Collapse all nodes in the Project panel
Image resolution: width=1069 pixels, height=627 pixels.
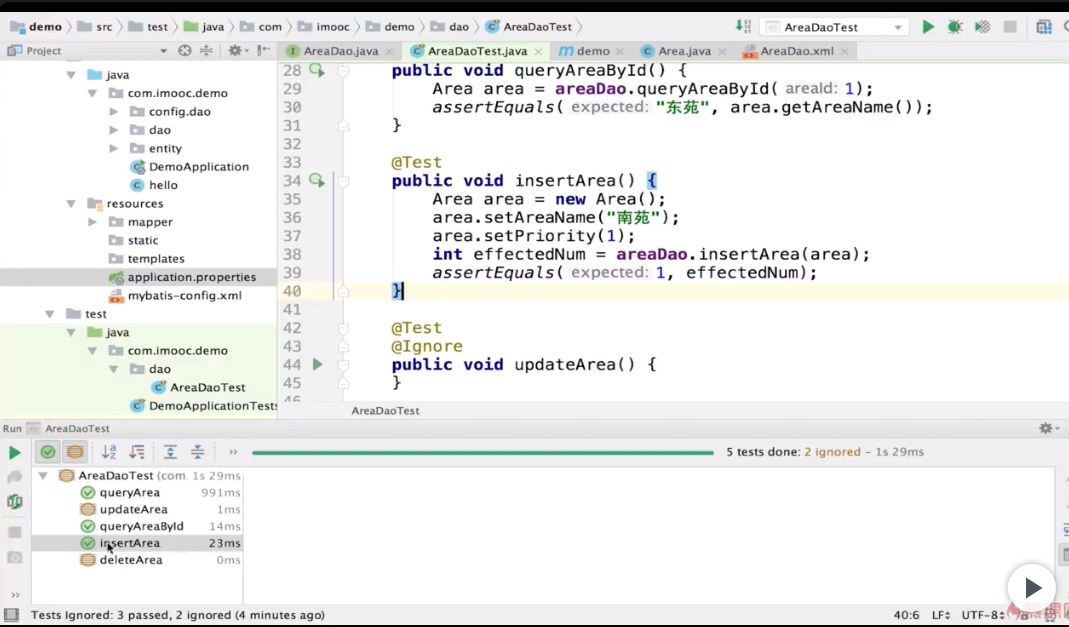(x=205, y=50)
